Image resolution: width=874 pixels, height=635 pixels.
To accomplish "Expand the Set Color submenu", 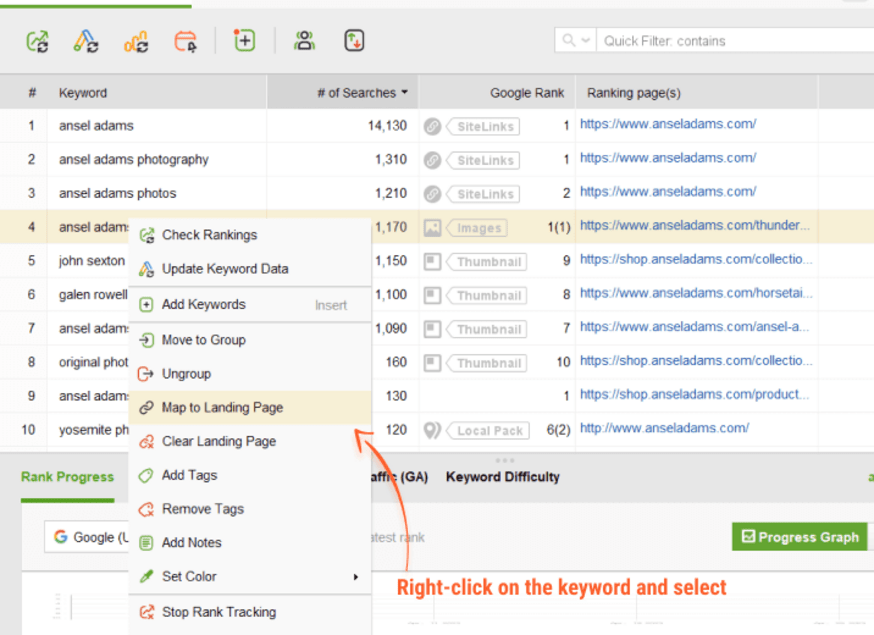I will tap(356, 577).
